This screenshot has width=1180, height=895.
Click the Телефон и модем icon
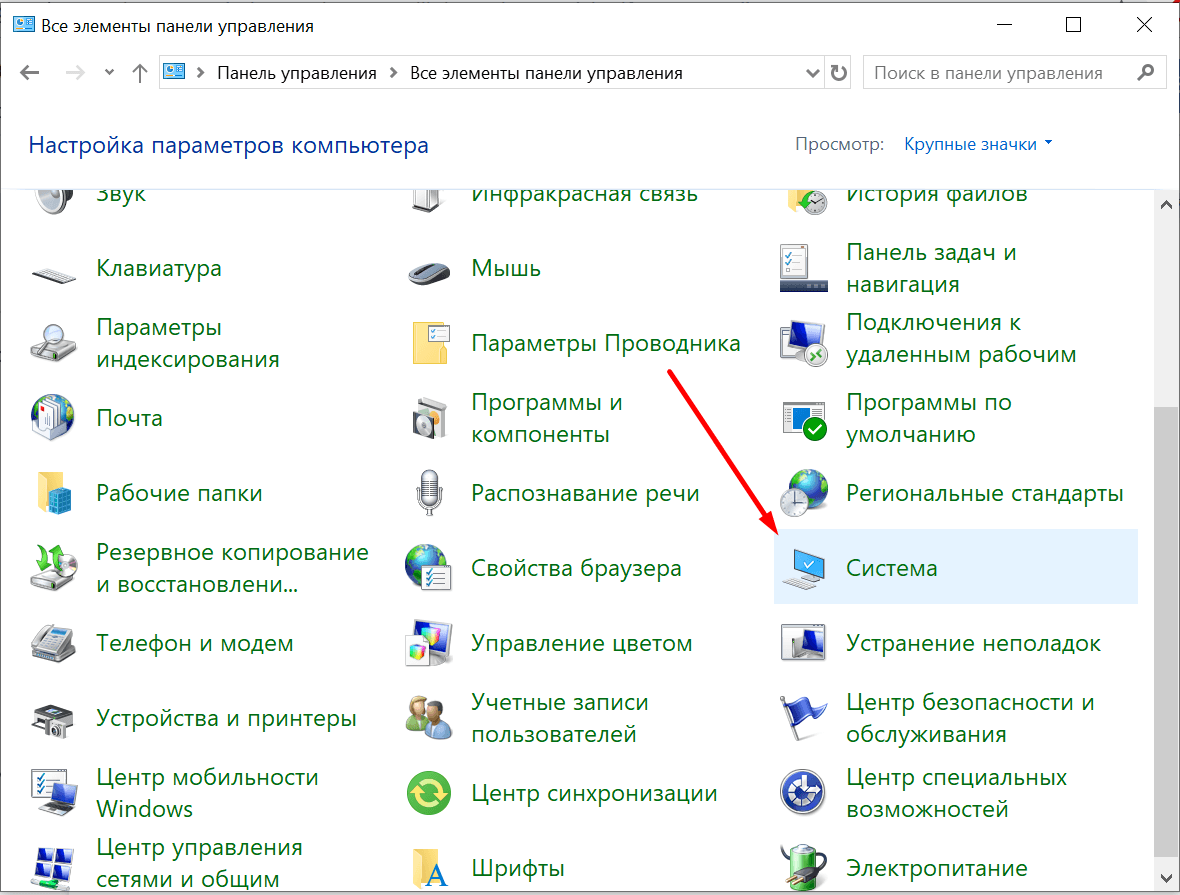click(x=53, y=643)
